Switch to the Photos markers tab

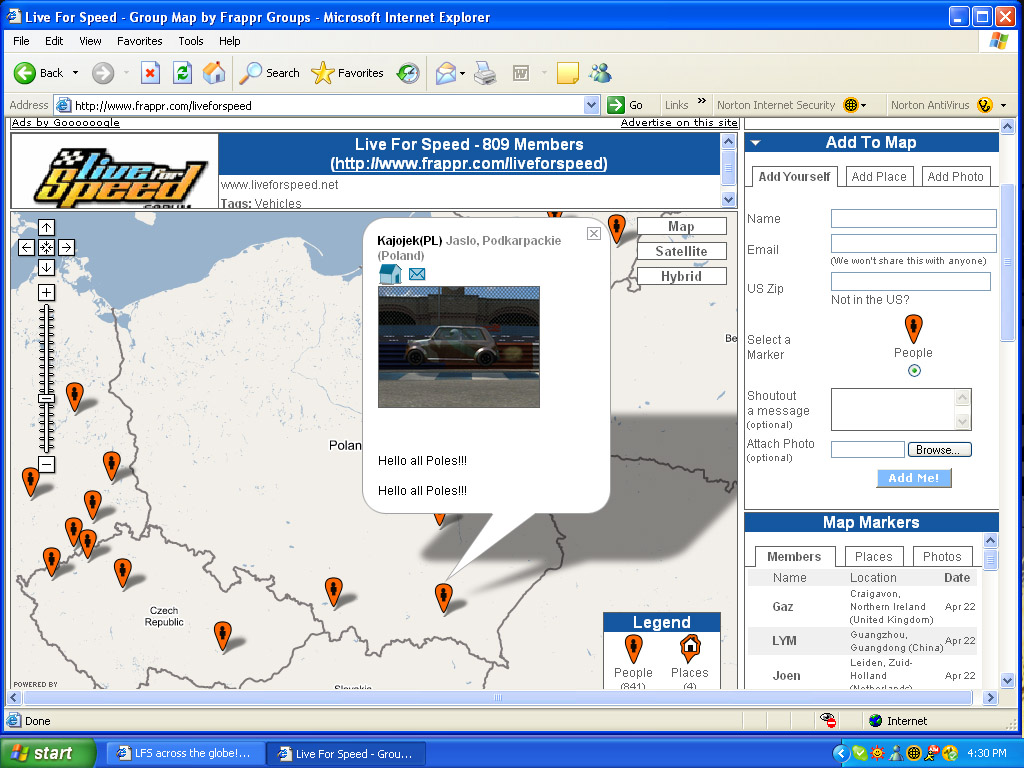tap(942, 556)
